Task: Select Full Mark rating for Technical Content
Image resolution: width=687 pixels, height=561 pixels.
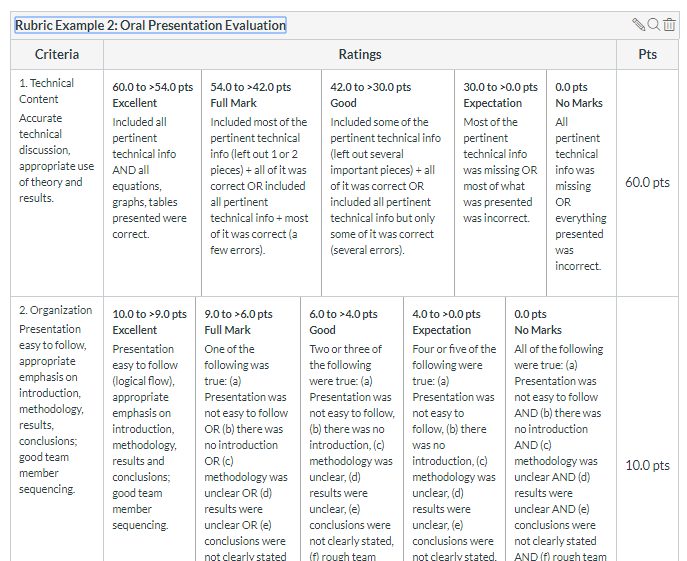Action: coord(260,170)
